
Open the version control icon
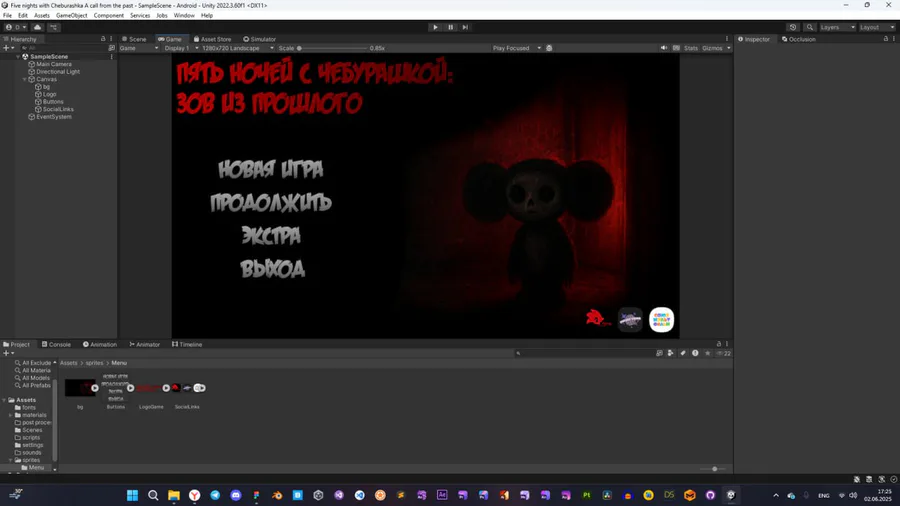coord(53,27)
